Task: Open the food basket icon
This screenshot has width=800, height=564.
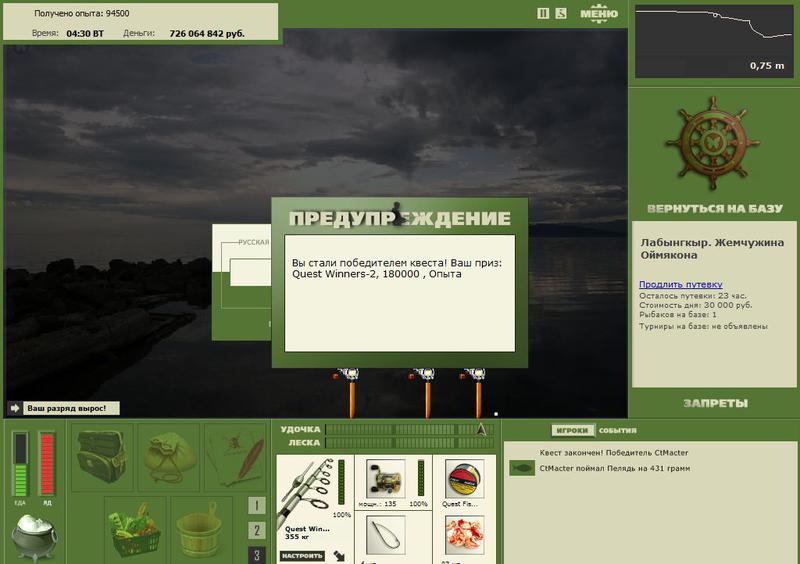Action: pyautogui.click(x=135, y=530)
